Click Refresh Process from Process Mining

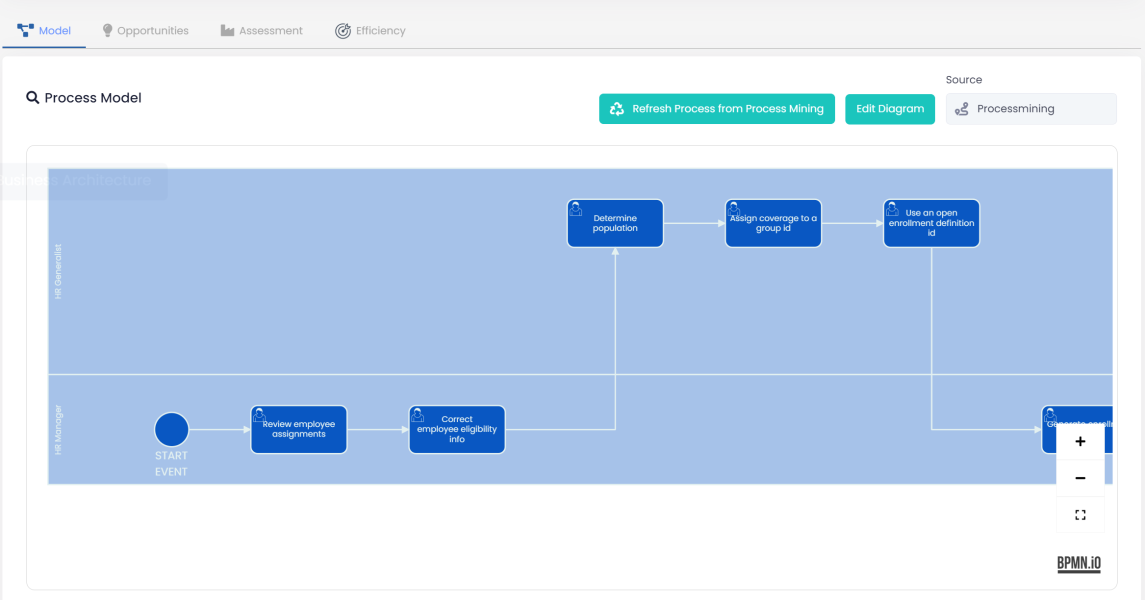click(717, 108)
